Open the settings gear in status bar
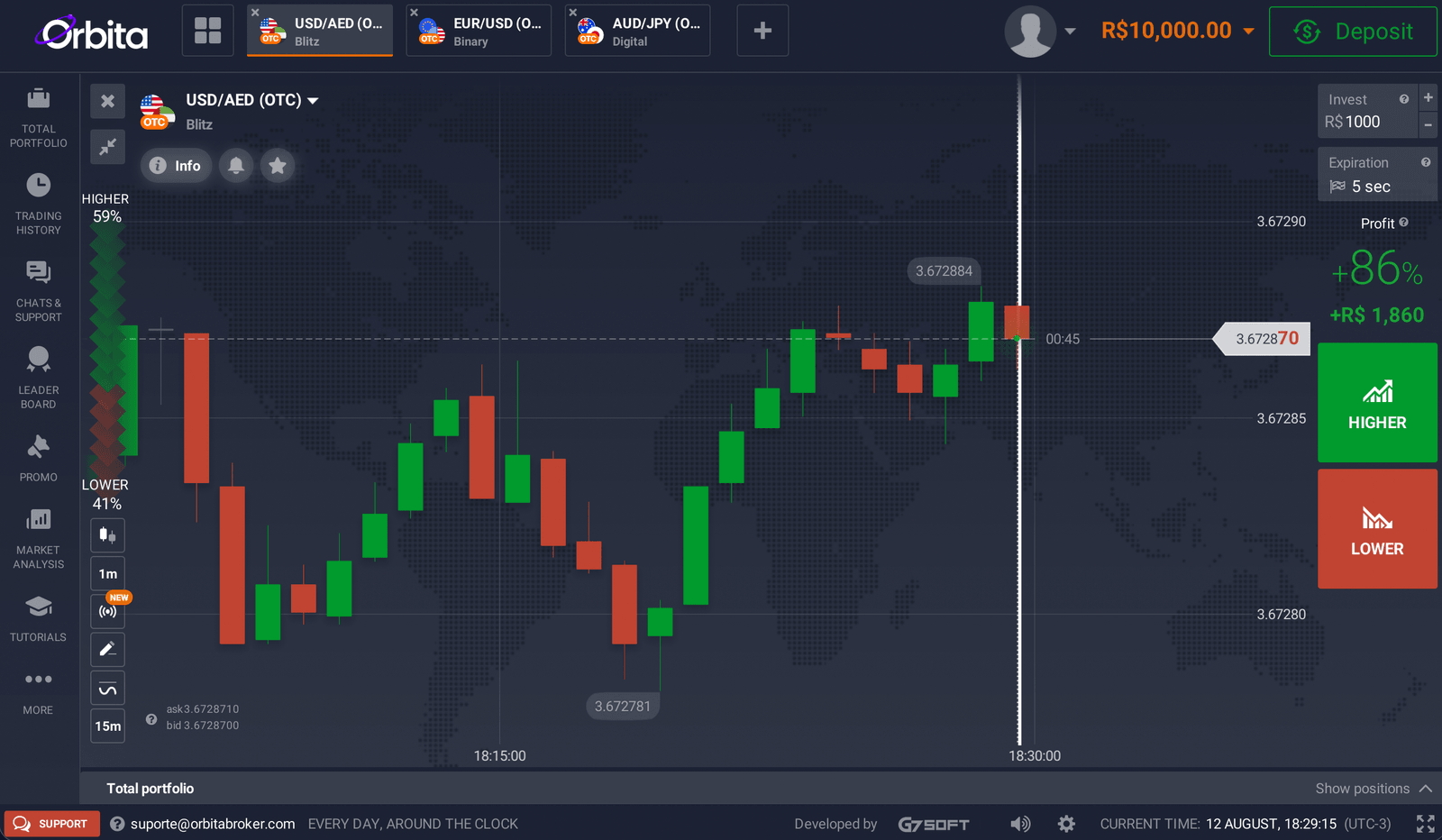The height and width of the screenshot is (840, 1442). click(x=1066, y=824)
